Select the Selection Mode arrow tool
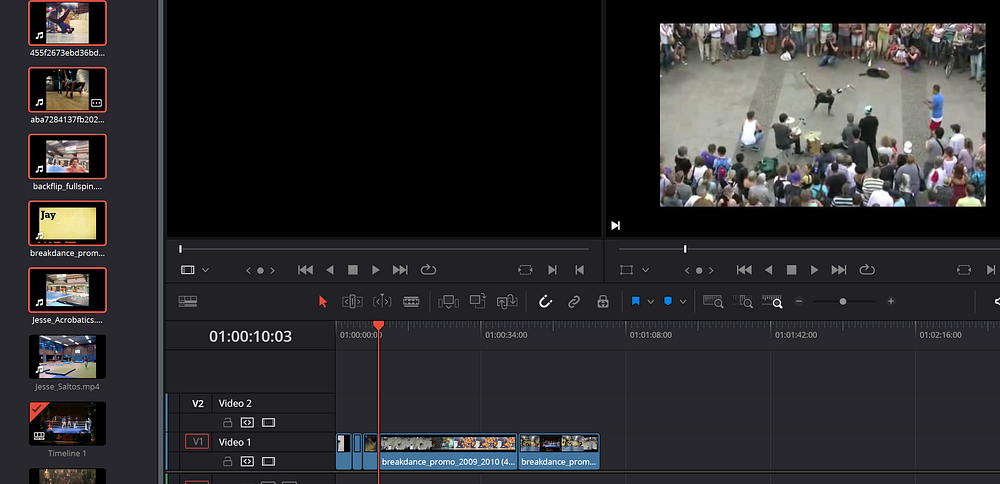This screenshot has width=1000, height=484. [322, 301]
